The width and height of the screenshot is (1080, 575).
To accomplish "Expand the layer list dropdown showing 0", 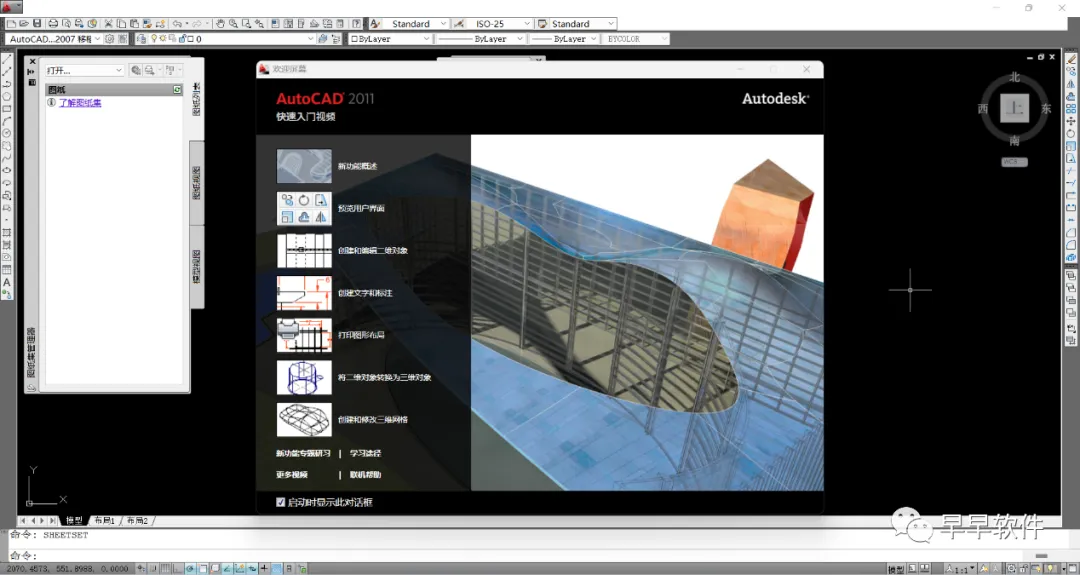I will (310, 39).
